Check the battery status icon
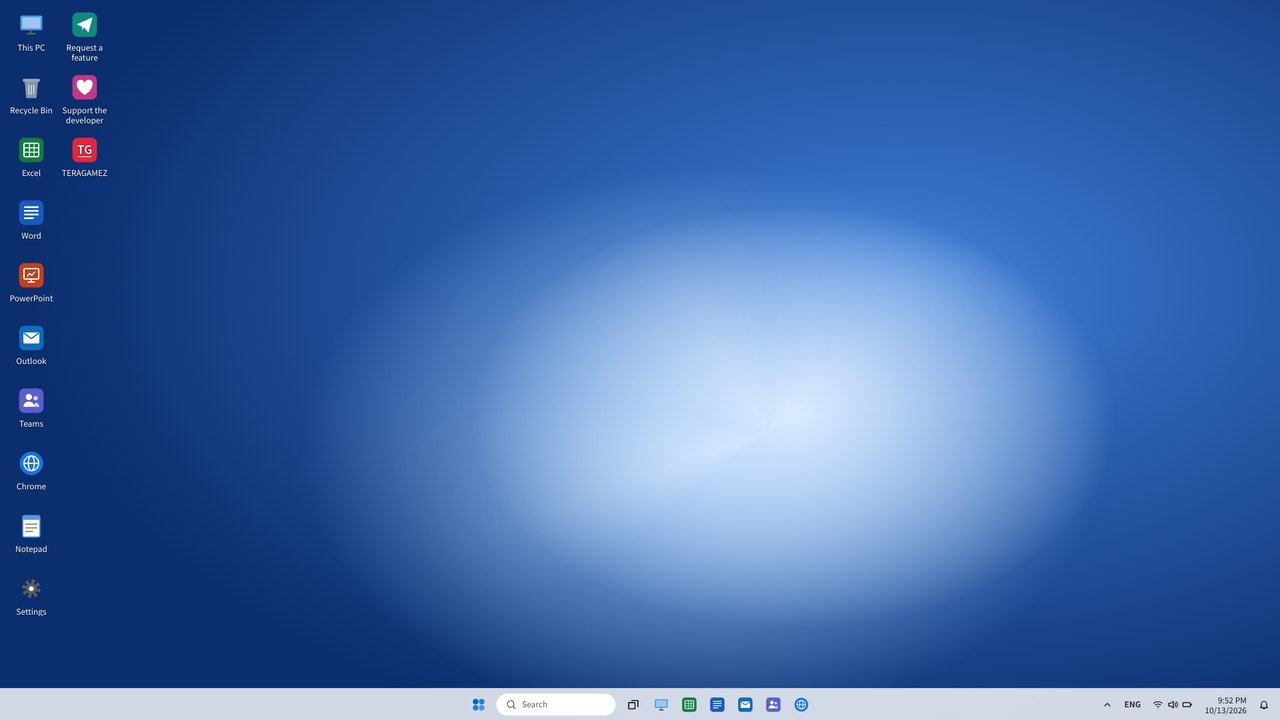 (1187, 704)
